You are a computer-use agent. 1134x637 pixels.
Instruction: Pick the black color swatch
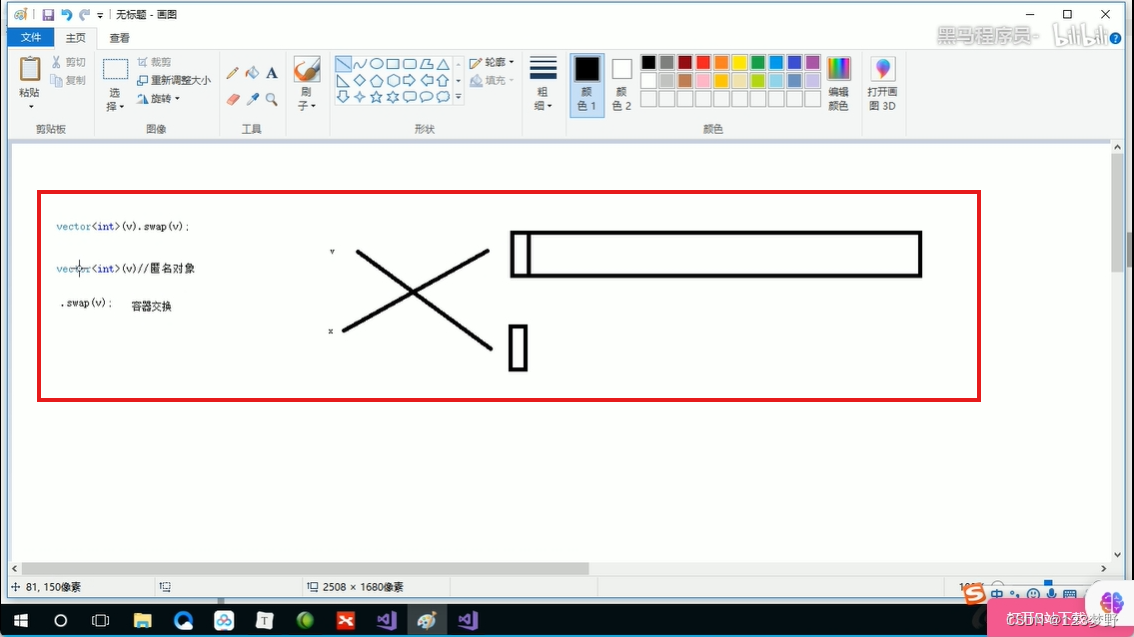click(x=649, y=63)
